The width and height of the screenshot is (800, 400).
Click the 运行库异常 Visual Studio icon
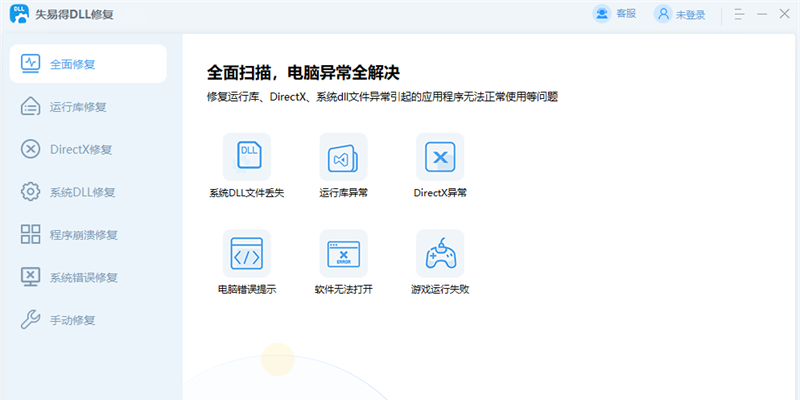tap(343, 157)
